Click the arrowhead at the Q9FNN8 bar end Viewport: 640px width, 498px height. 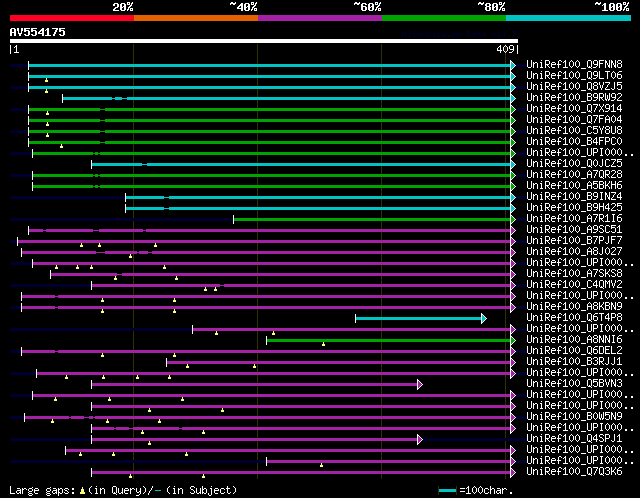point(514,65)
